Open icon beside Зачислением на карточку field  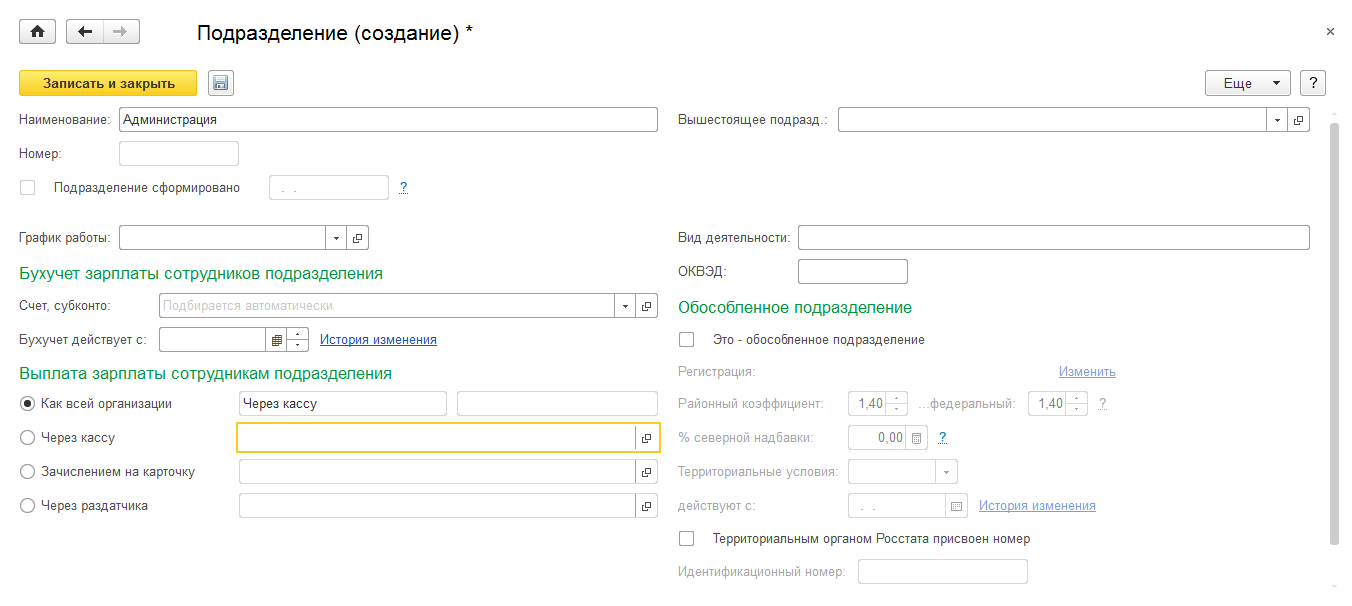[647, 472]
